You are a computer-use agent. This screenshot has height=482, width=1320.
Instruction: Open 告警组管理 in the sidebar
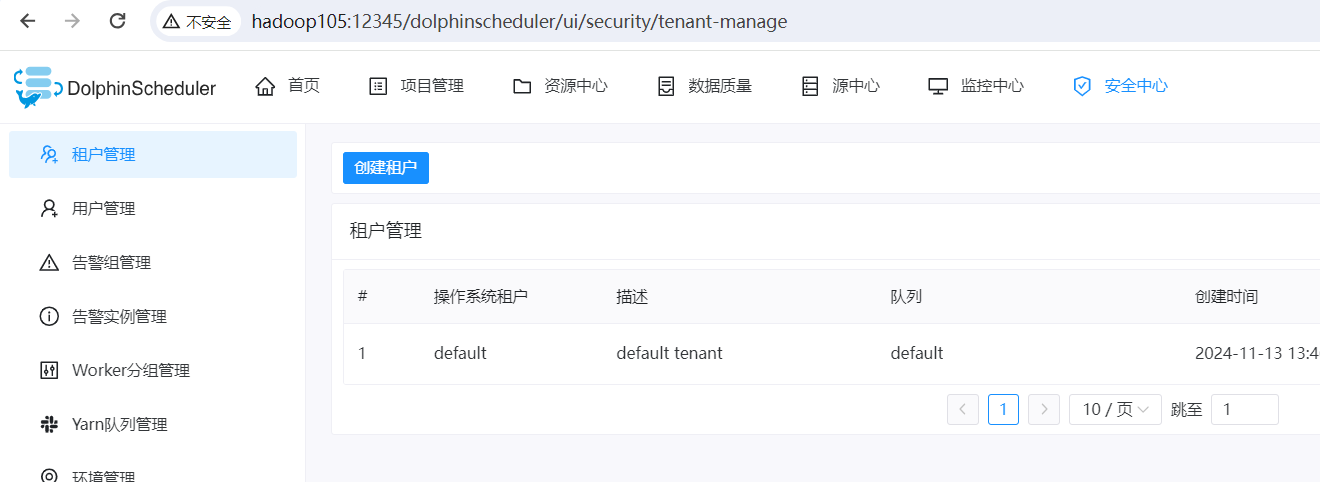click(153, 262)
